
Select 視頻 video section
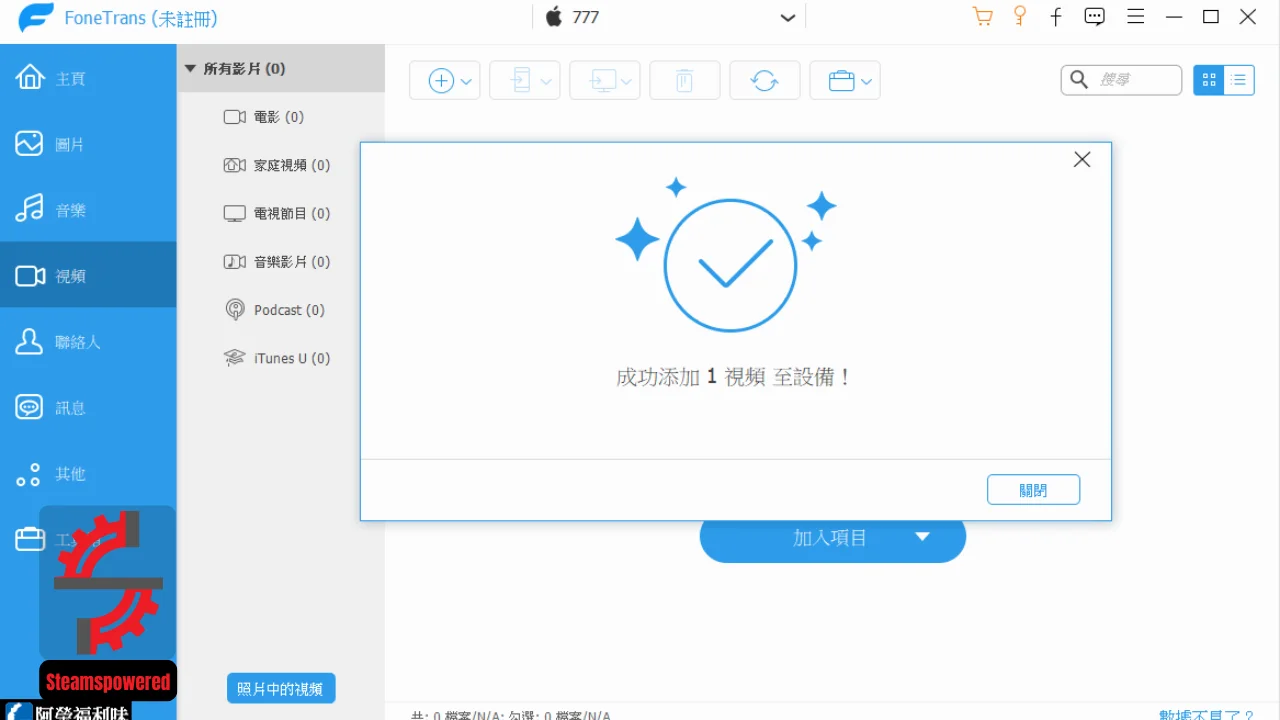(88, 275)
